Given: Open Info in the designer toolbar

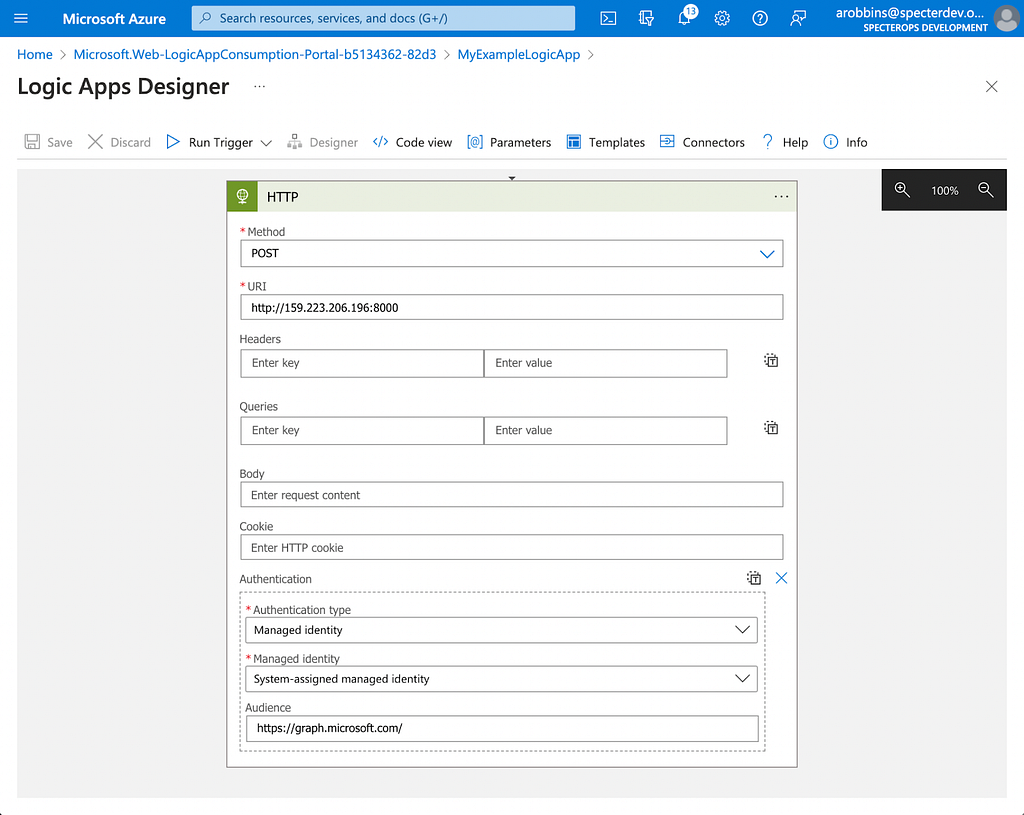Looking at the screenshot, I should [x=846, y=142].
